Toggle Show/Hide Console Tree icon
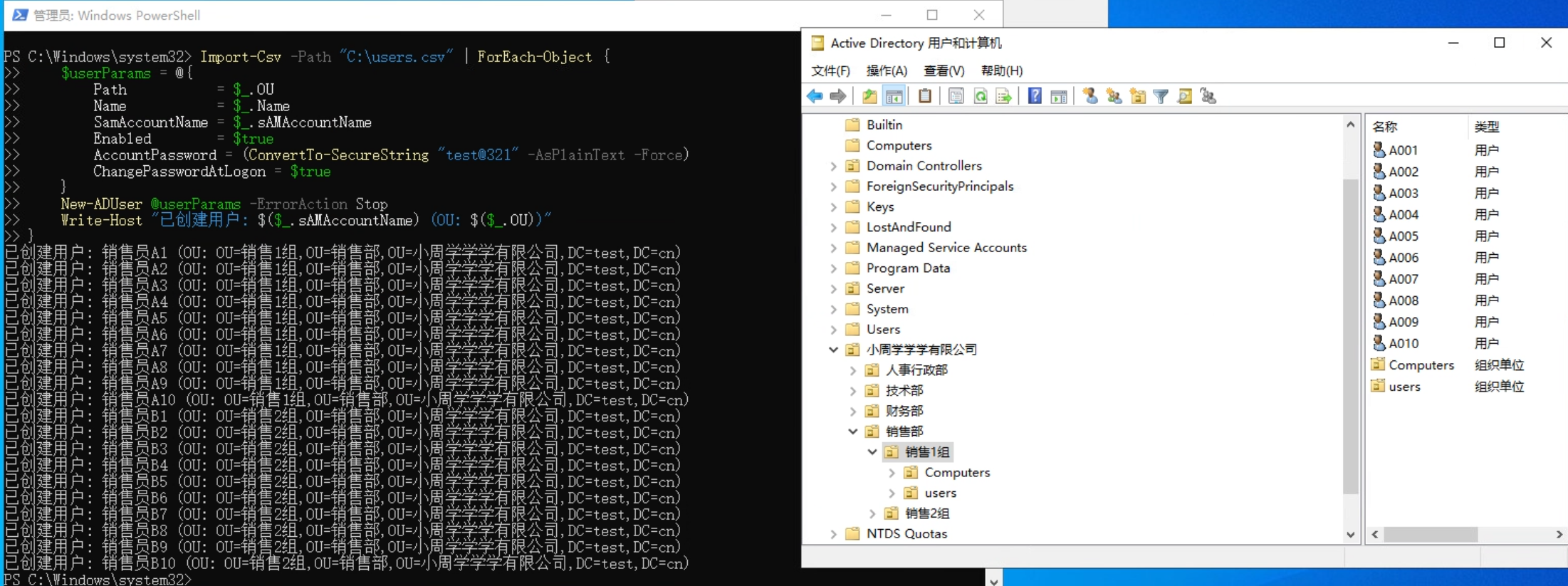The width and height of the screenshot is (1568, 586). pyautogui.click(x=894, y=96)
